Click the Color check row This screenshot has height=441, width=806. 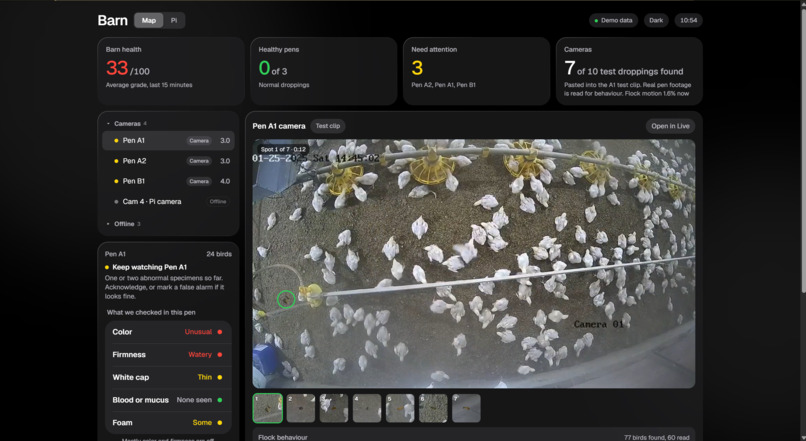coord(168,332)
